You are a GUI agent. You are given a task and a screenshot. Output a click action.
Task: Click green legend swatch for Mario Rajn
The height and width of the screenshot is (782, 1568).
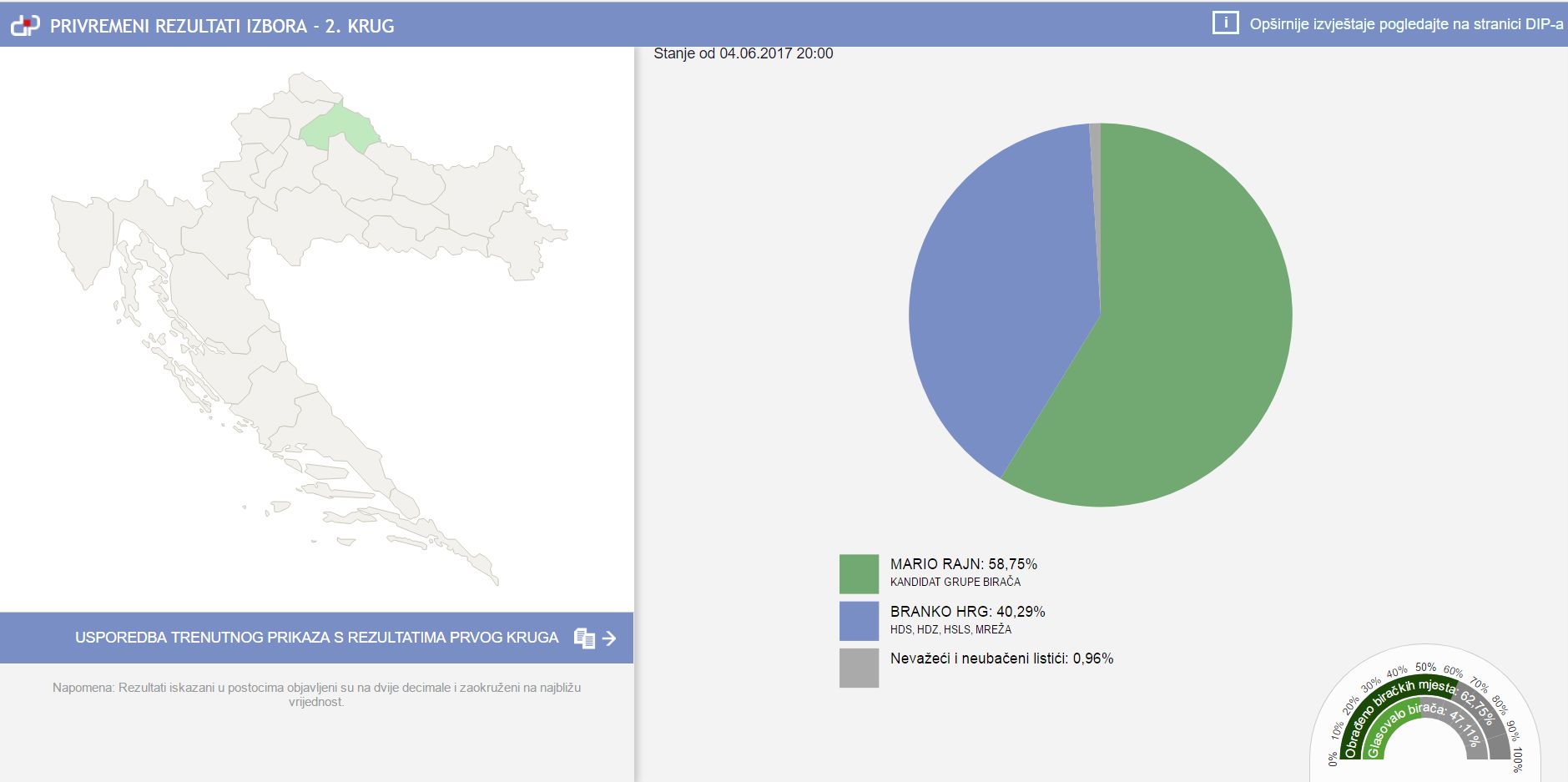[x=859, y=573]
